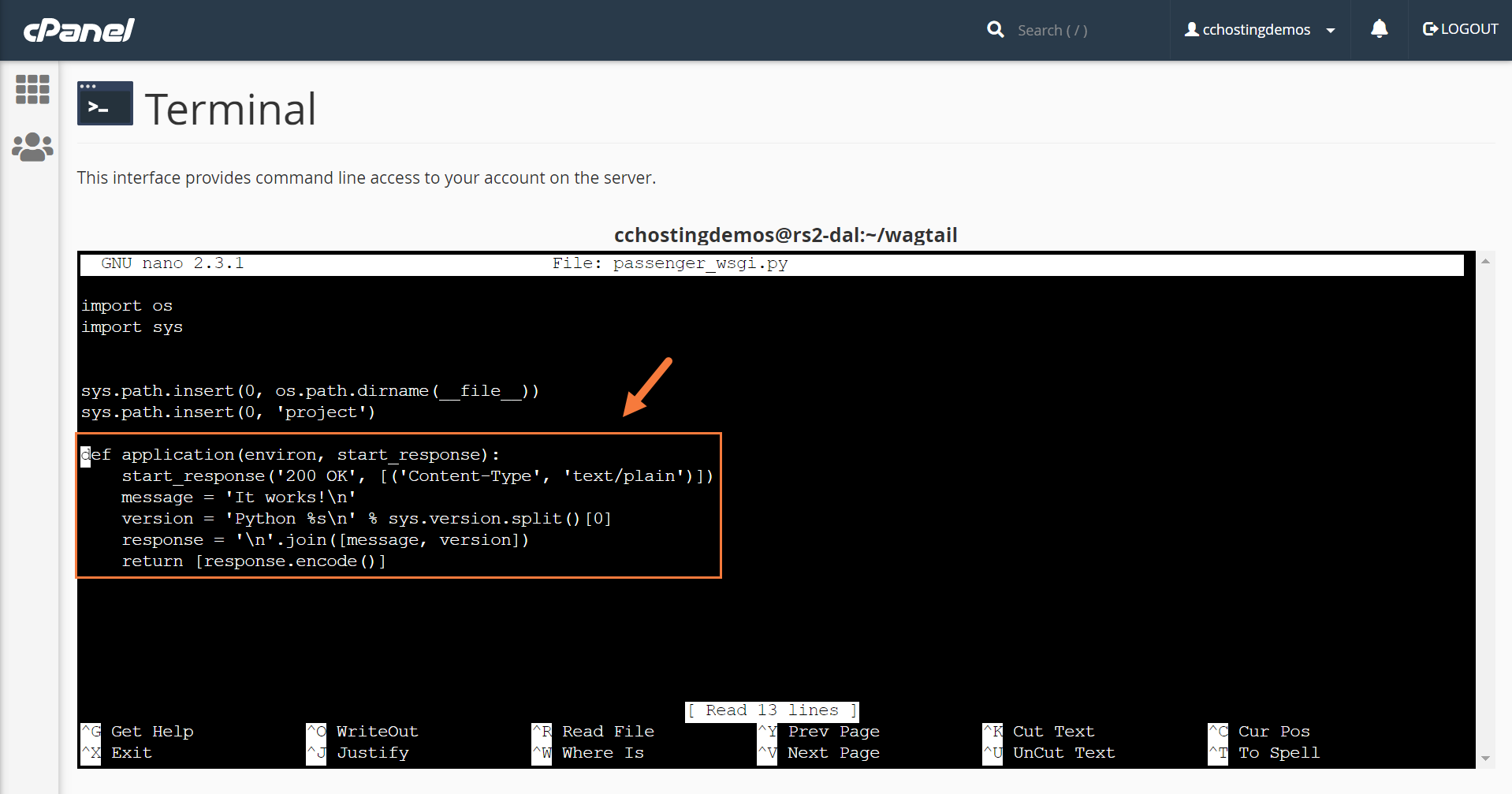Click the 'return [response.encode()]' code line
Image resolution: width=1512 pixels, height=794 pixels.
(x=253, y=561)
